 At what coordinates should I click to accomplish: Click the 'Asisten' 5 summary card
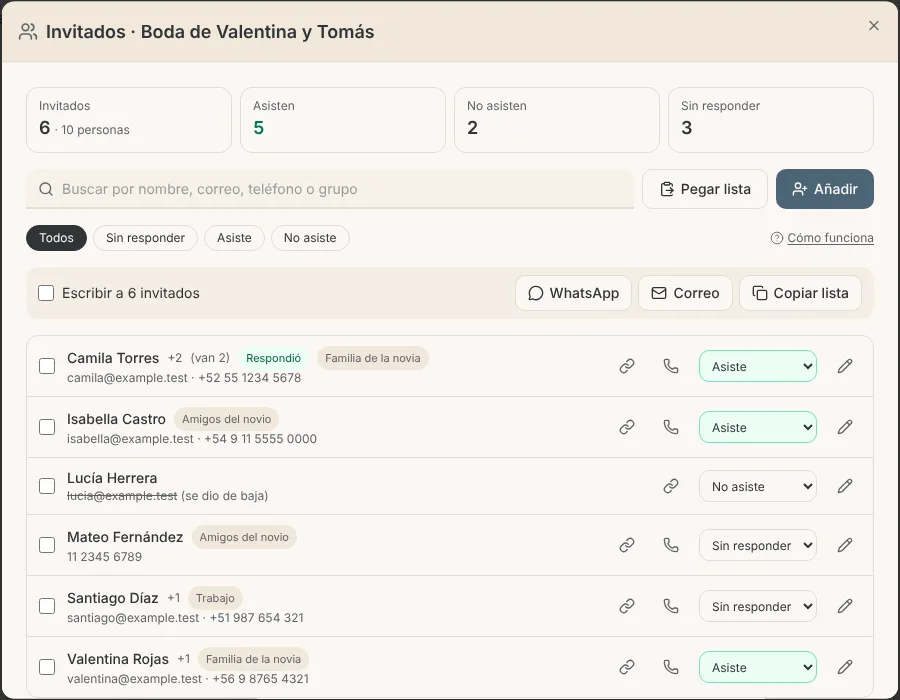coord(343,120)
